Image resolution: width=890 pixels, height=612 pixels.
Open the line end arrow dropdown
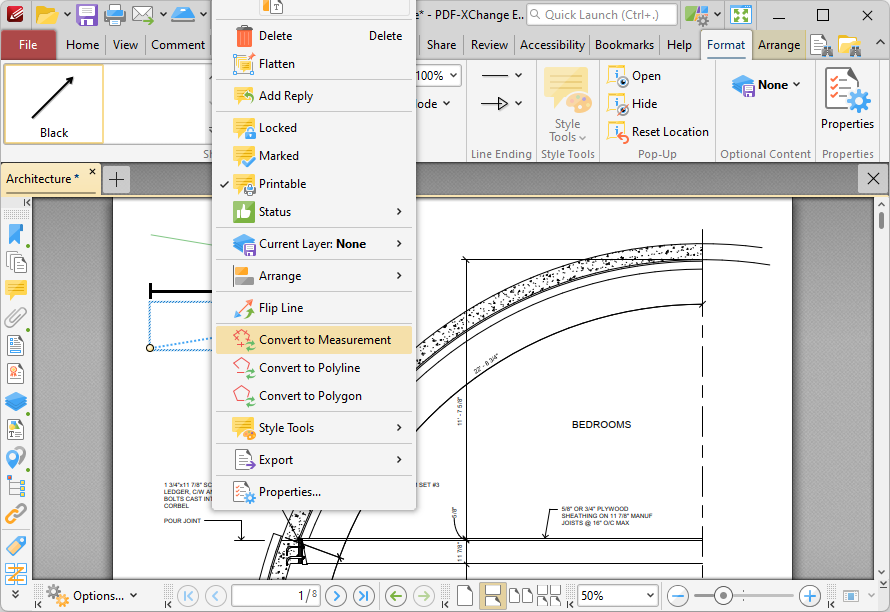point(501,103)
